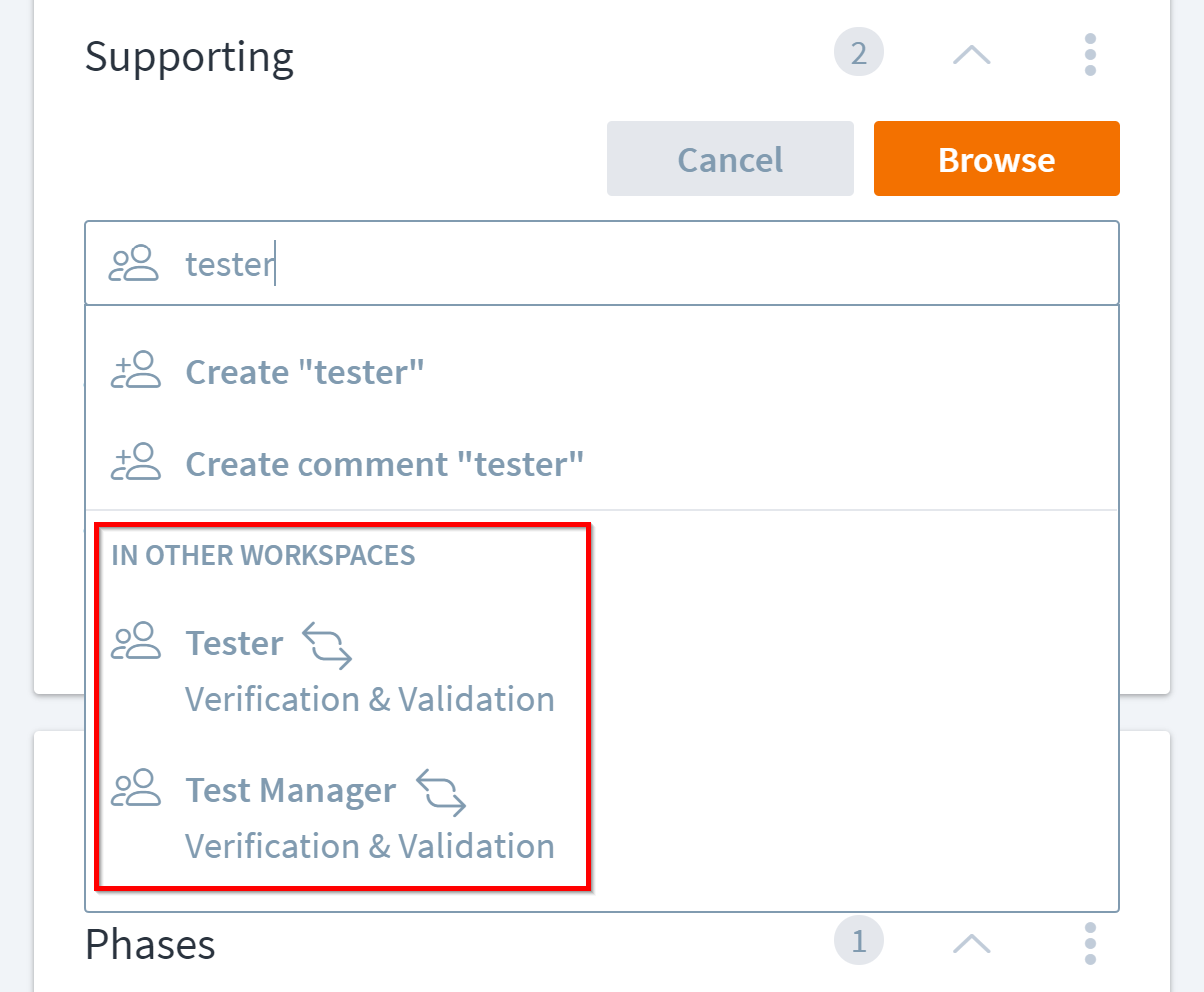
Task: Click the Phases count badge showing 1
Action: [x=858, y=941]
